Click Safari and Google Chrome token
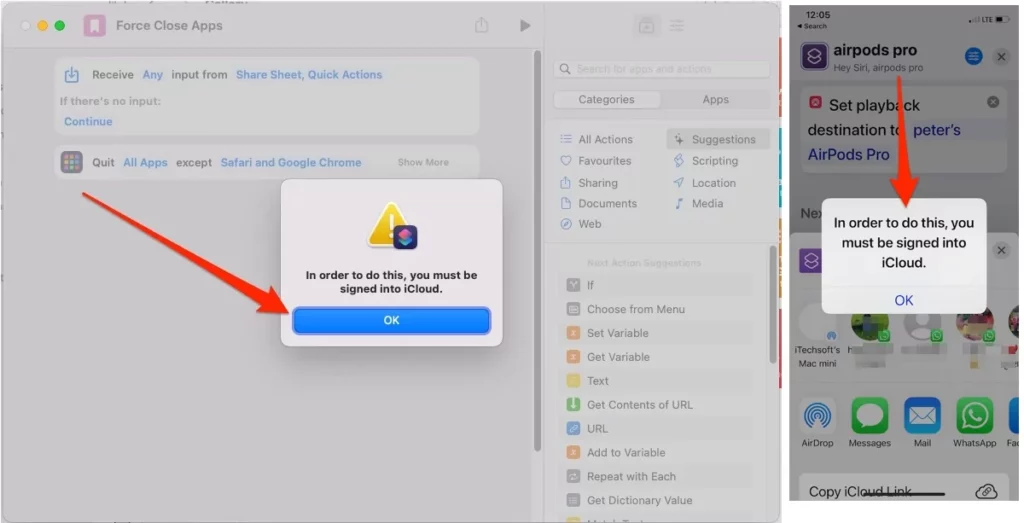The width and height of the screenshot is (1024, 523). [x=291, y=163]
